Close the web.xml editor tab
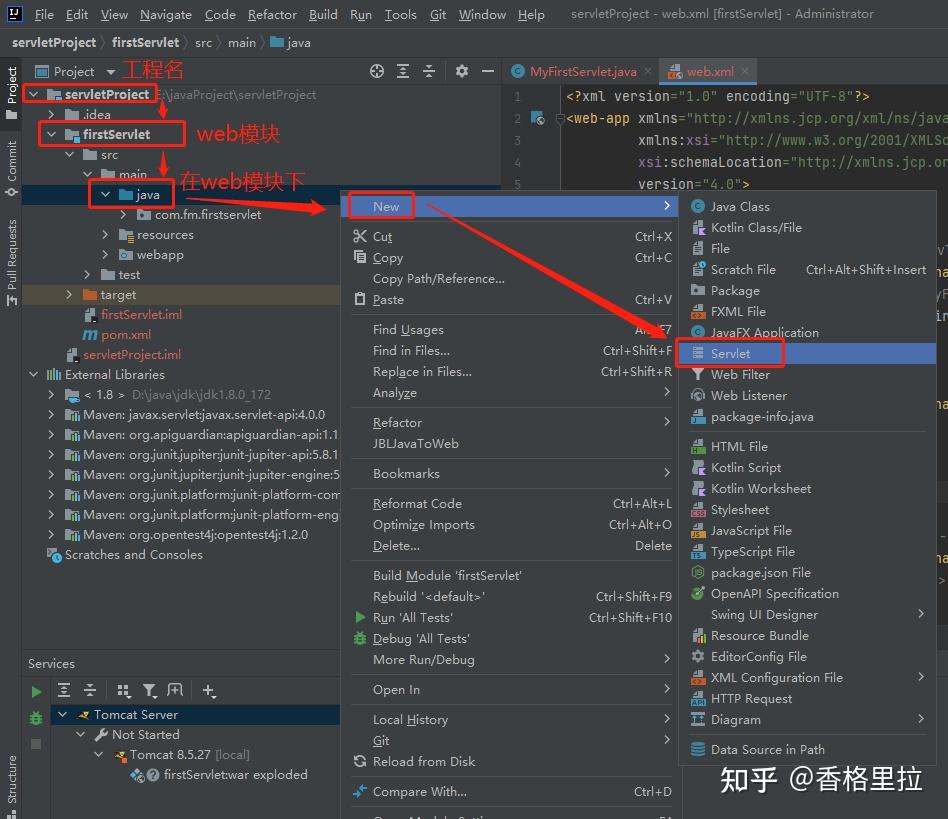Screen dimensions: 948x819 pyautogui.click(x=745, y=71)
